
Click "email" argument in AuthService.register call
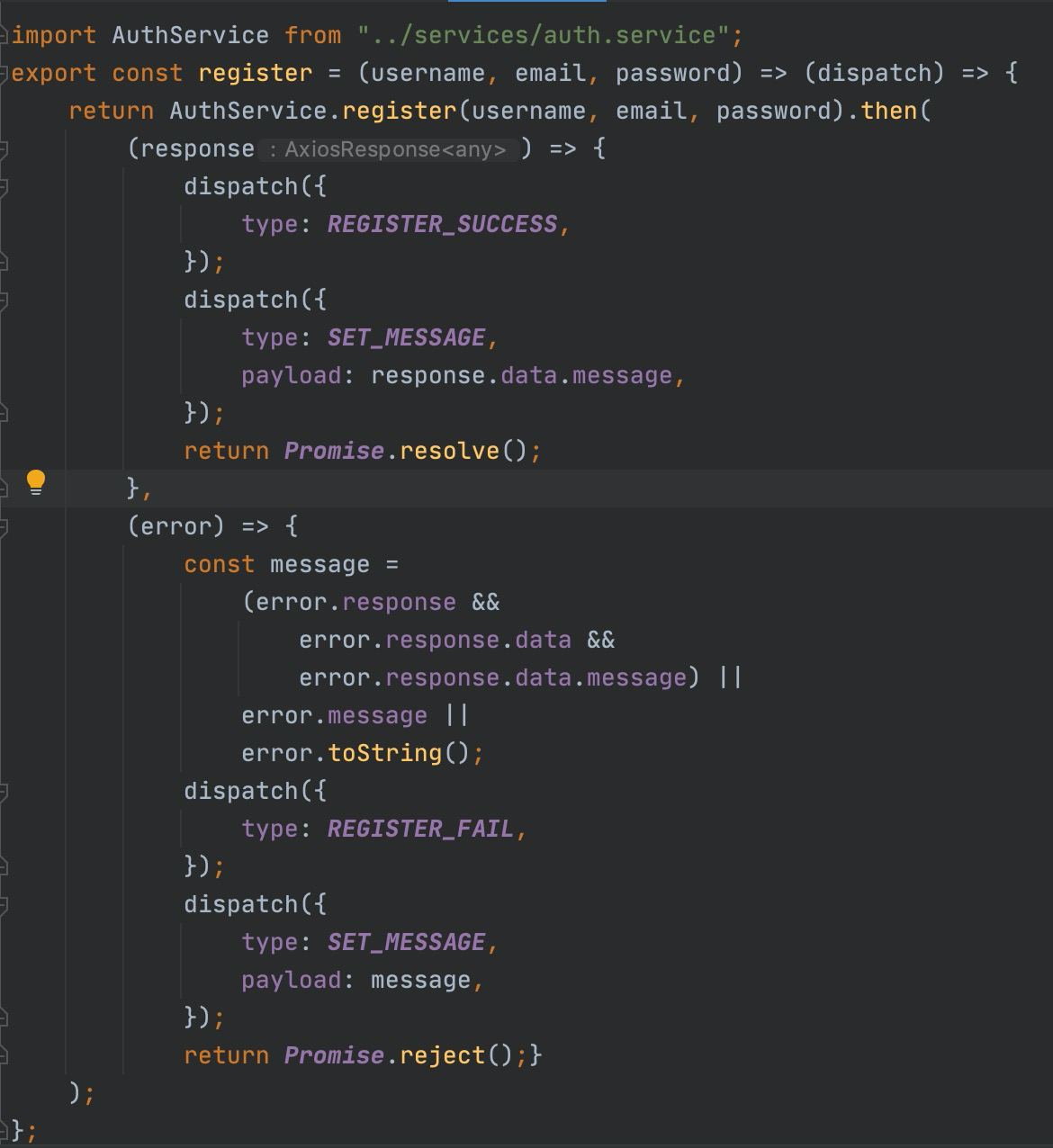651,111
